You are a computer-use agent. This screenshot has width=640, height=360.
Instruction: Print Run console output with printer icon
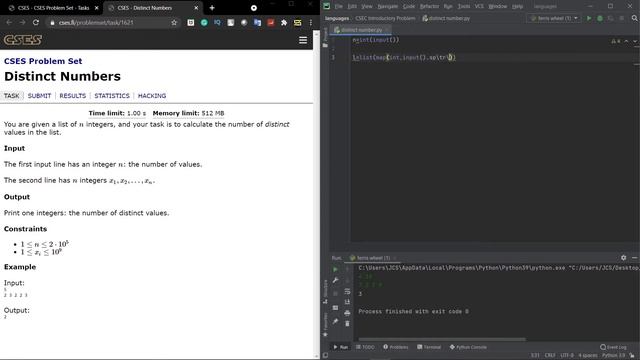pyautogui.click(x=347, y=313)
